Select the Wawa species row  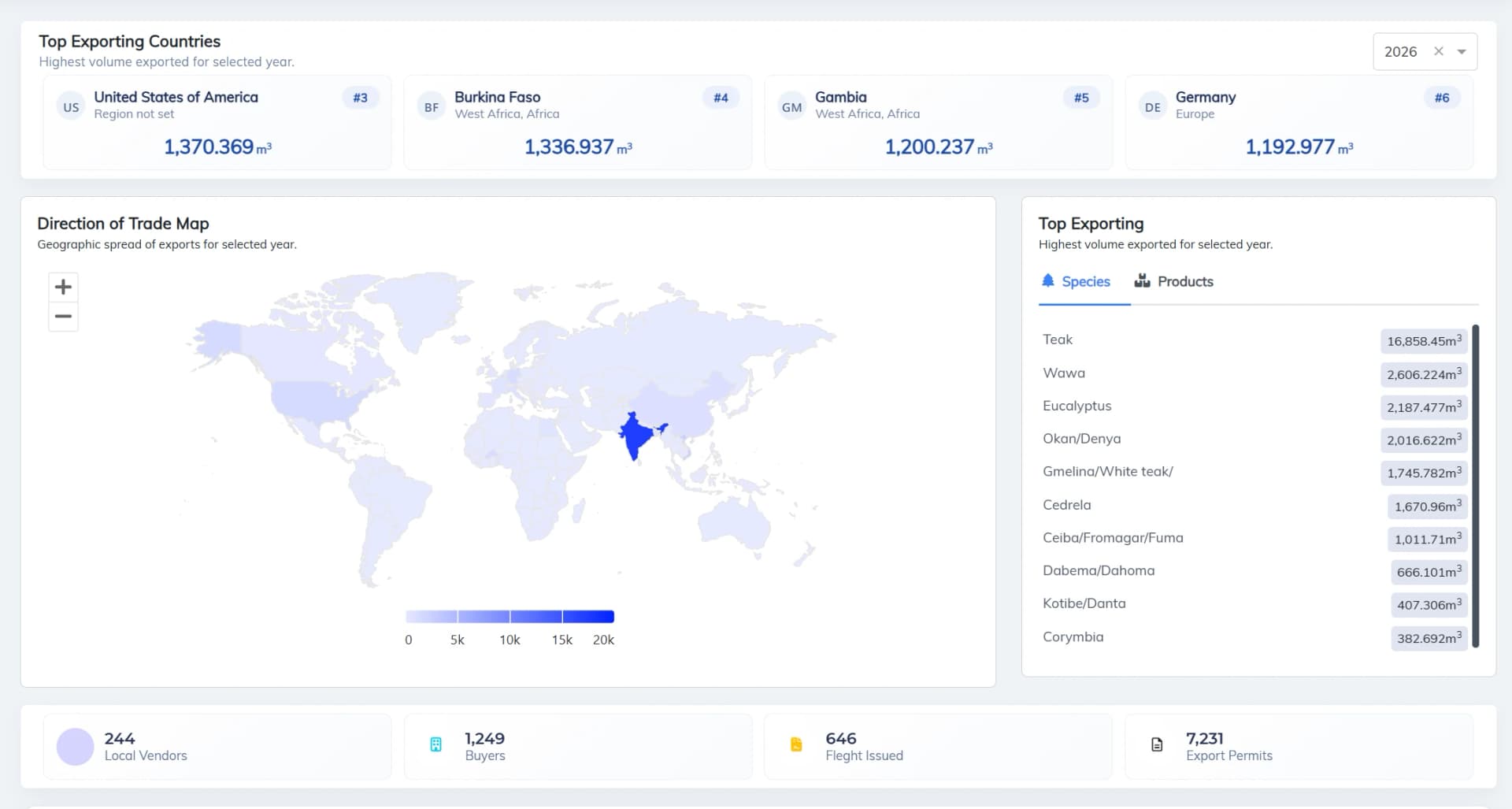coord(1254,373)
